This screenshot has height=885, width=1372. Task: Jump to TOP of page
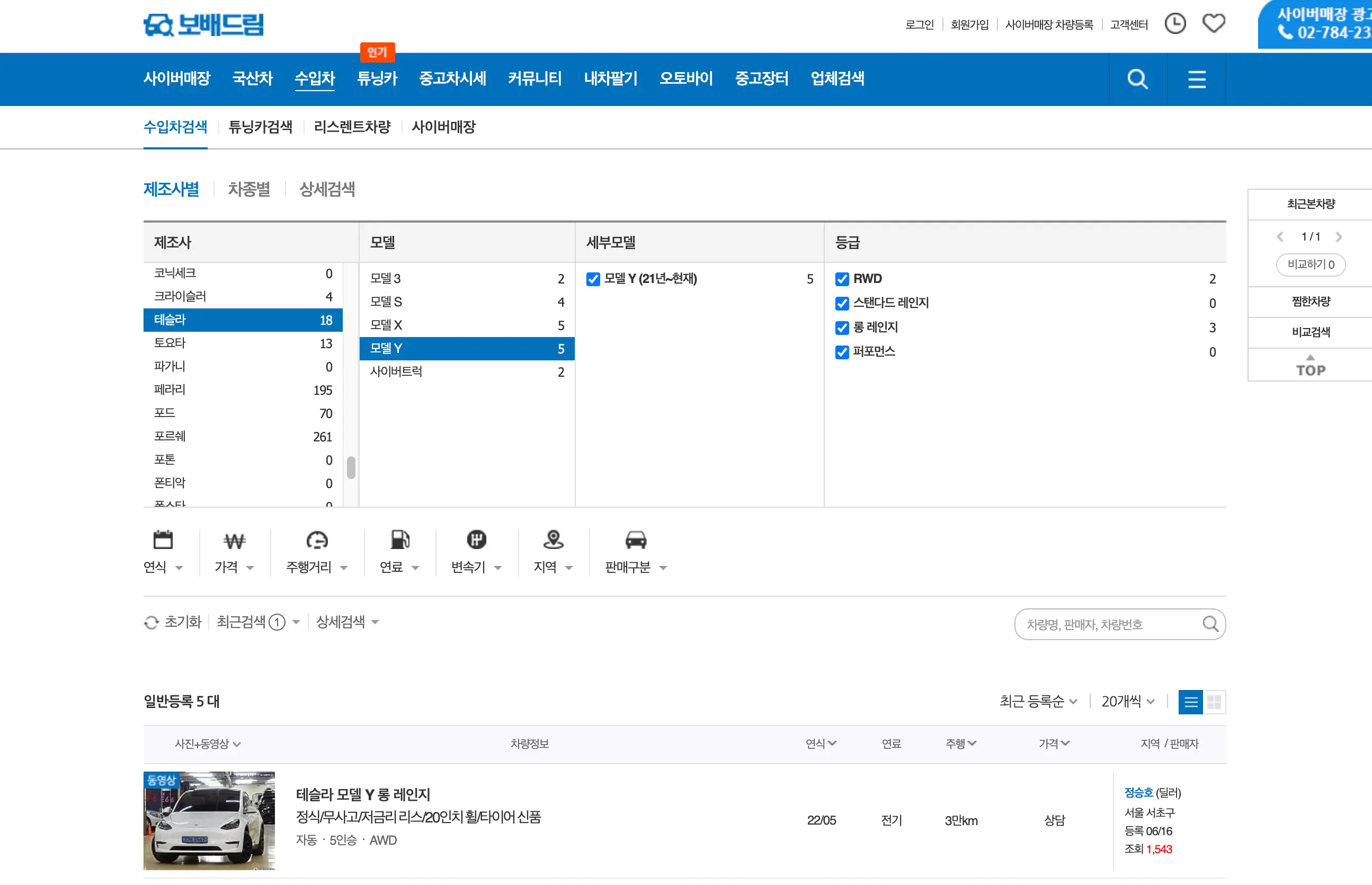pyautogui.click(x=1311, y=365)
